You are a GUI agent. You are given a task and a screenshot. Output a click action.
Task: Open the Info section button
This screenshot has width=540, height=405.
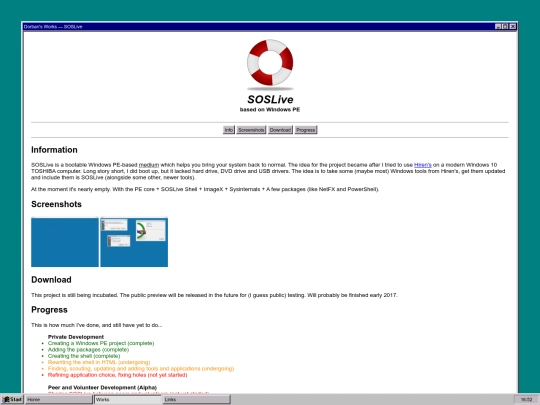coord(229,130)
